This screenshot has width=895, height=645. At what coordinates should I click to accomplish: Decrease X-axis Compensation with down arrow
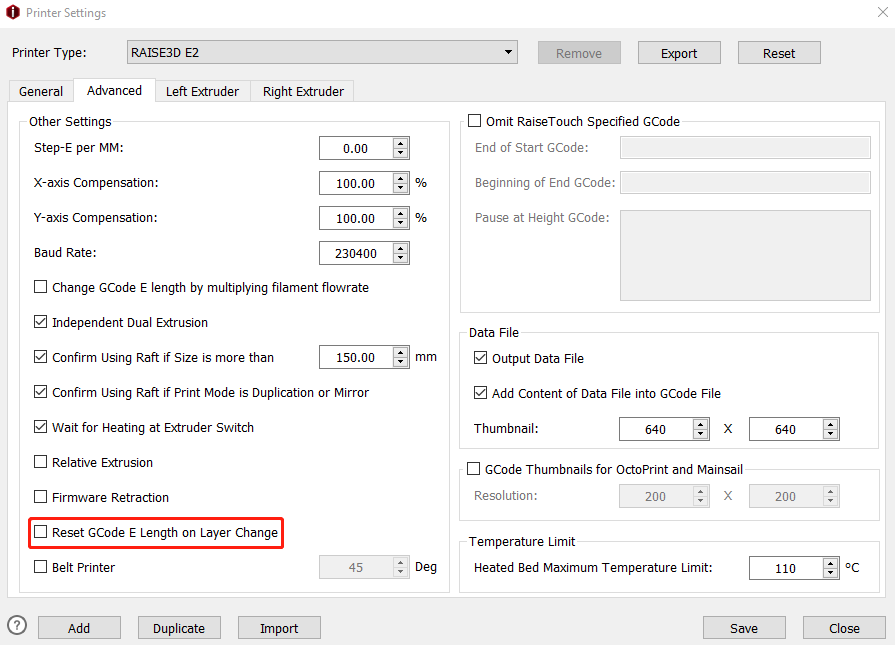[x=401, y=188]
